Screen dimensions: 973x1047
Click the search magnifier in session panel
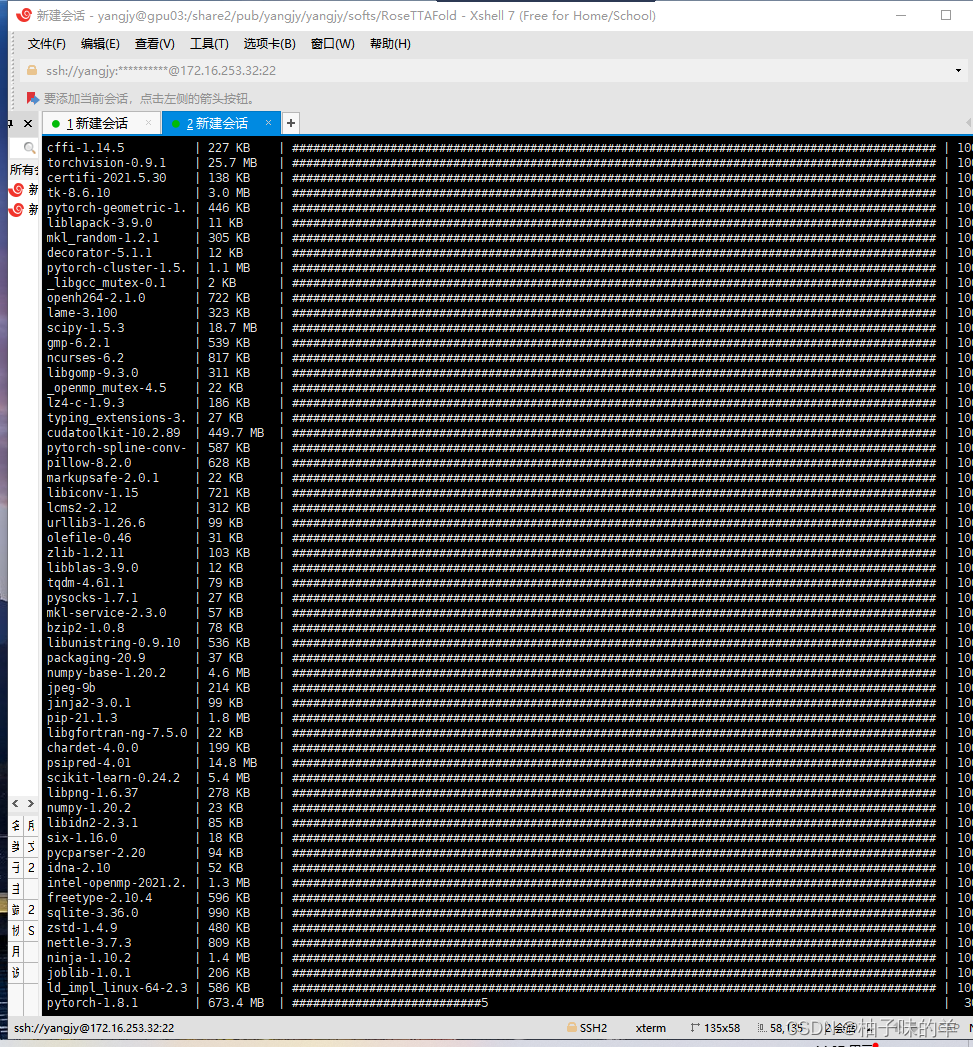29,148
